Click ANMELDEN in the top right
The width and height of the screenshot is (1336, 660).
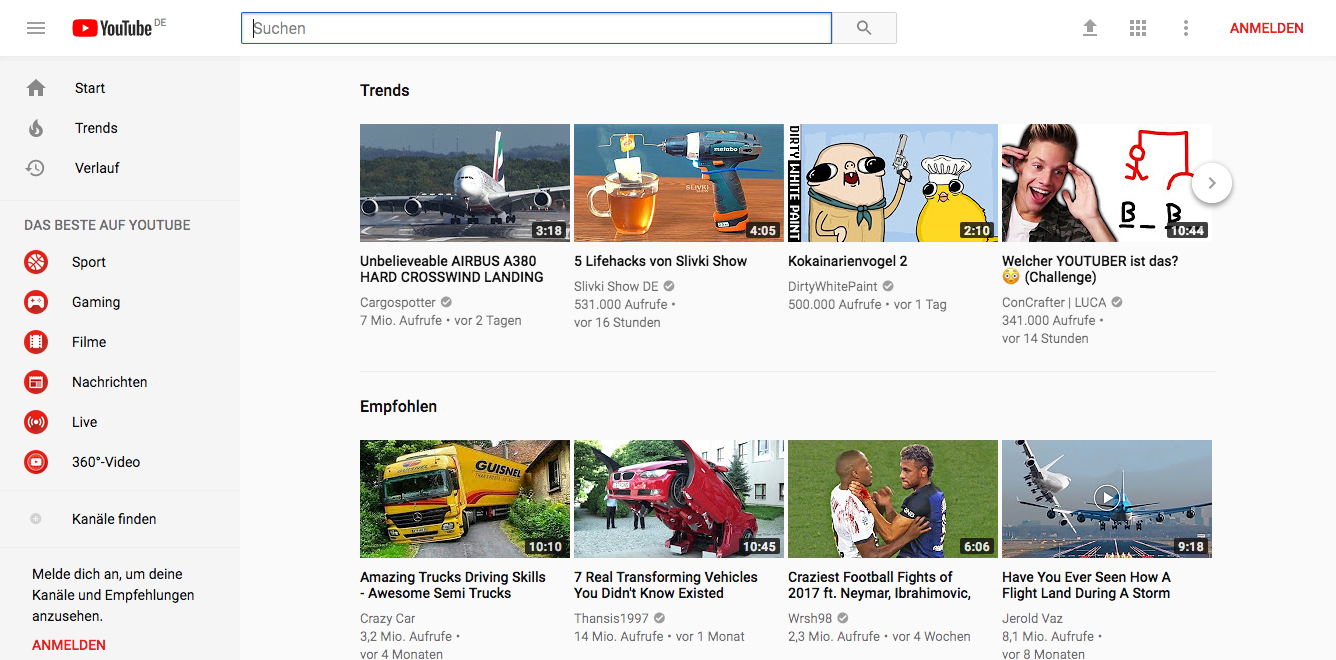pyautogui.click(x=1266, y=28)
